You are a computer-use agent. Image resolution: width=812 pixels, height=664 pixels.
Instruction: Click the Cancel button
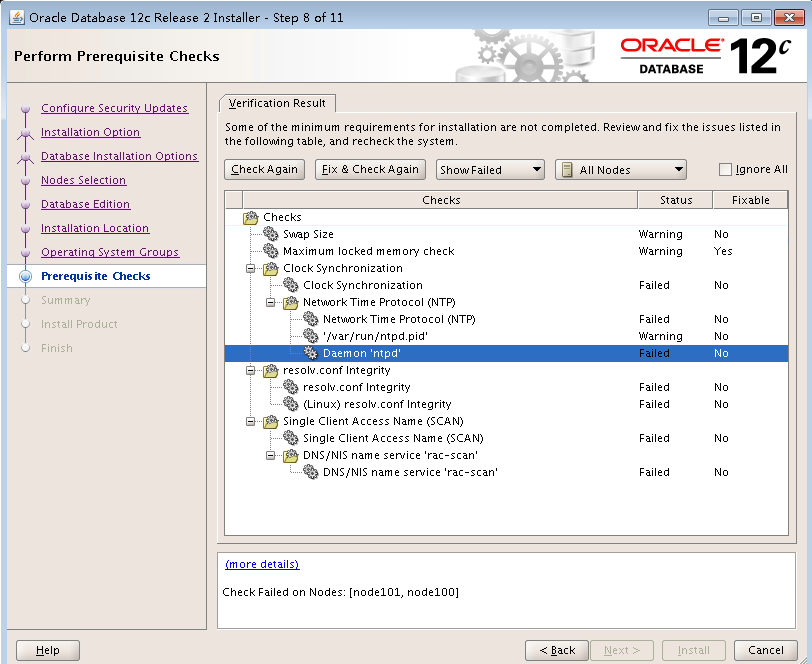click(766, 650)
